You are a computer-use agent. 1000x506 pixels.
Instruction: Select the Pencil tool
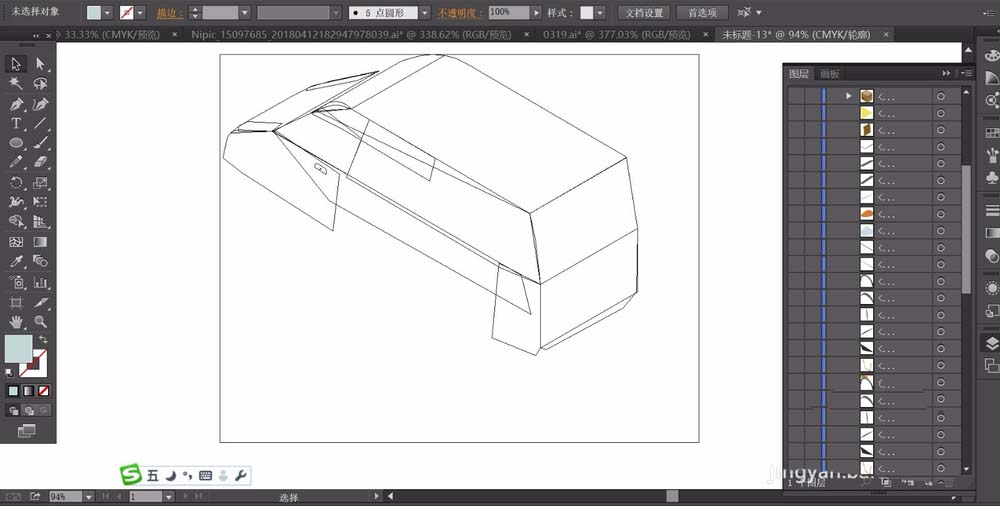point(16,163)
